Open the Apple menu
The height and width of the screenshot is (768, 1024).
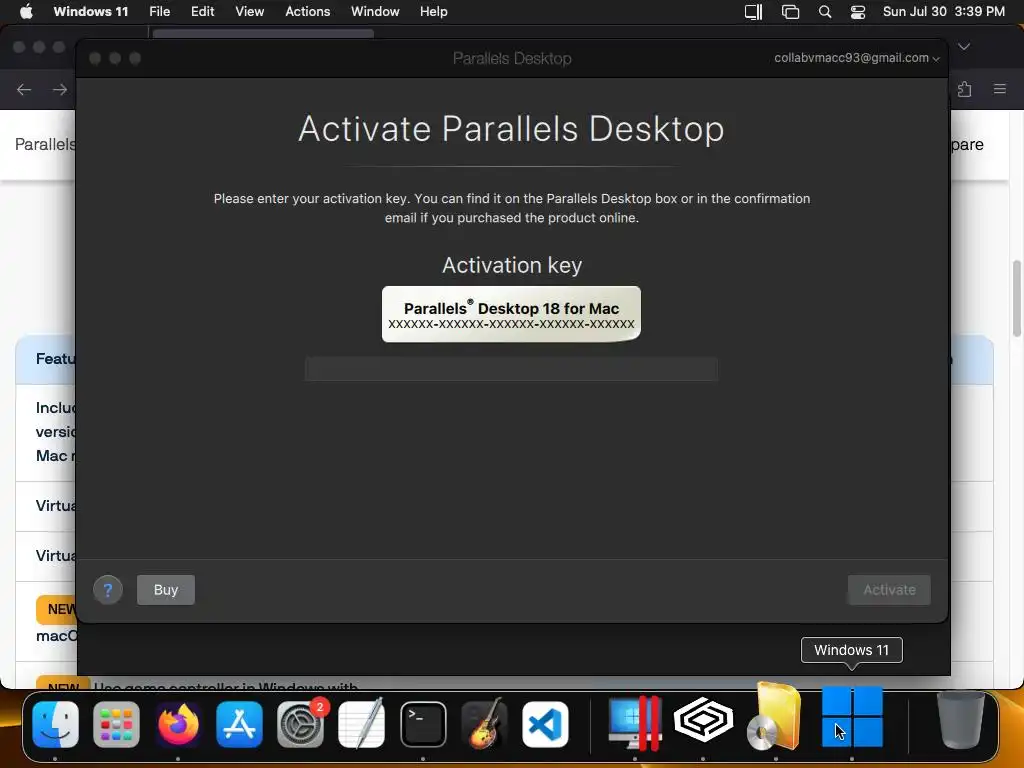(26, 12)
